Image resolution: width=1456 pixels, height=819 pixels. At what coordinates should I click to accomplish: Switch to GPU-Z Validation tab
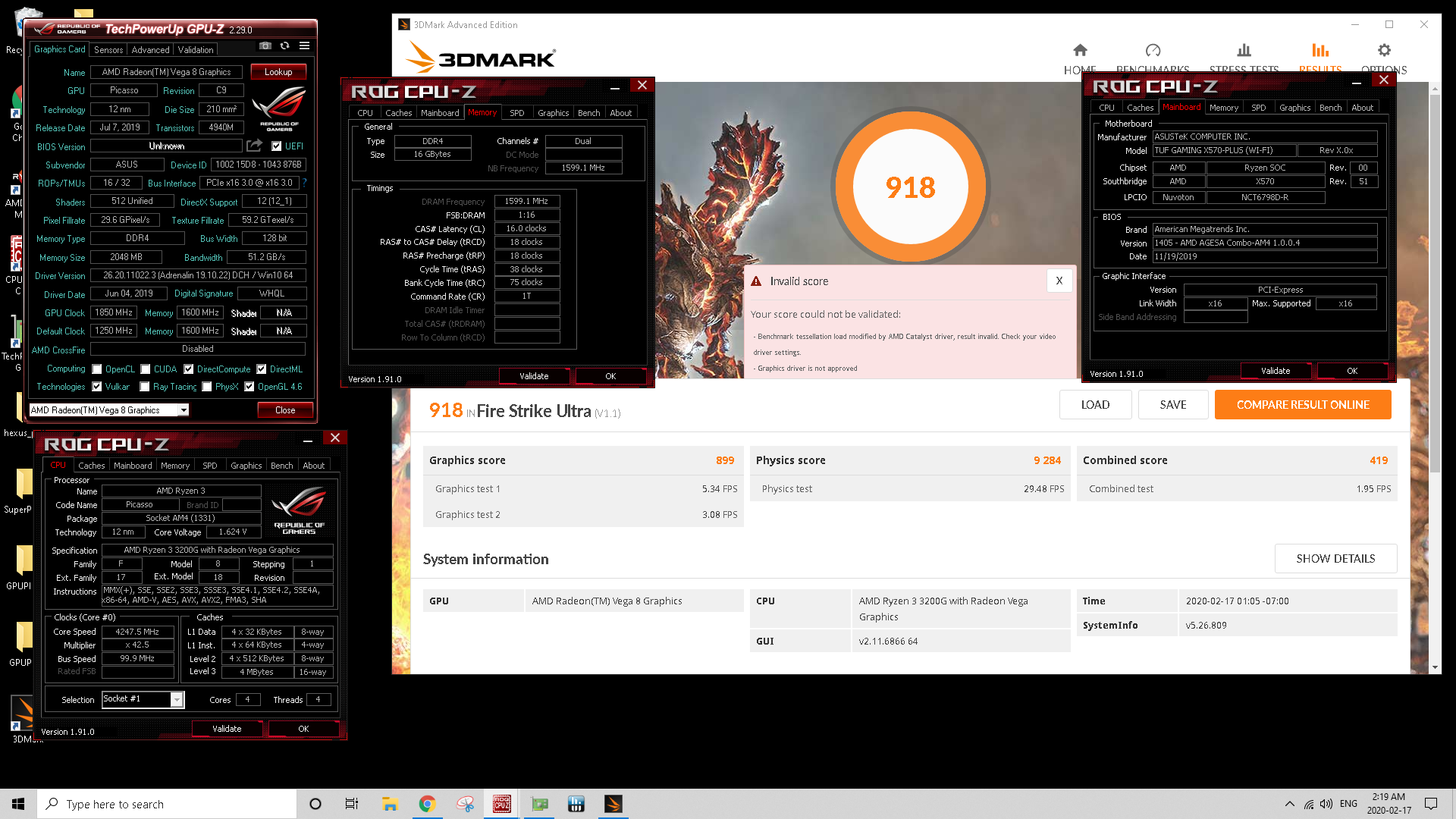(196, 50)
